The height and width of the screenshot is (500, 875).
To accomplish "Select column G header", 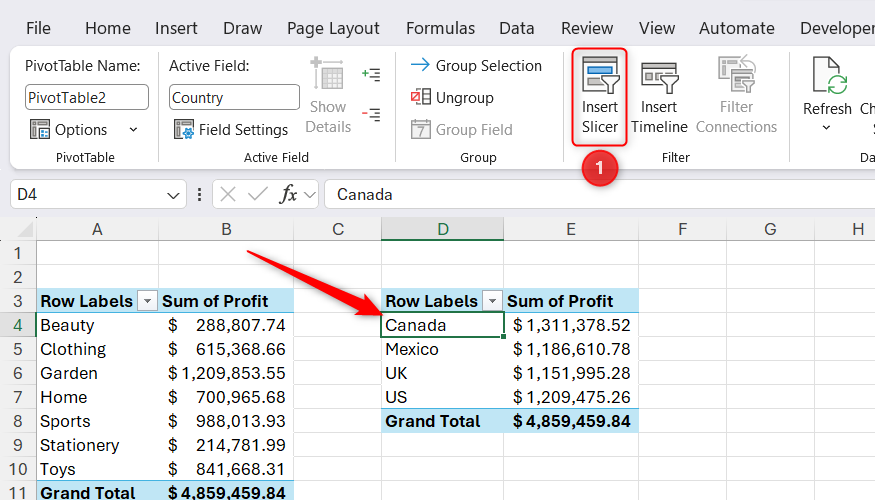I will (770, 229).
